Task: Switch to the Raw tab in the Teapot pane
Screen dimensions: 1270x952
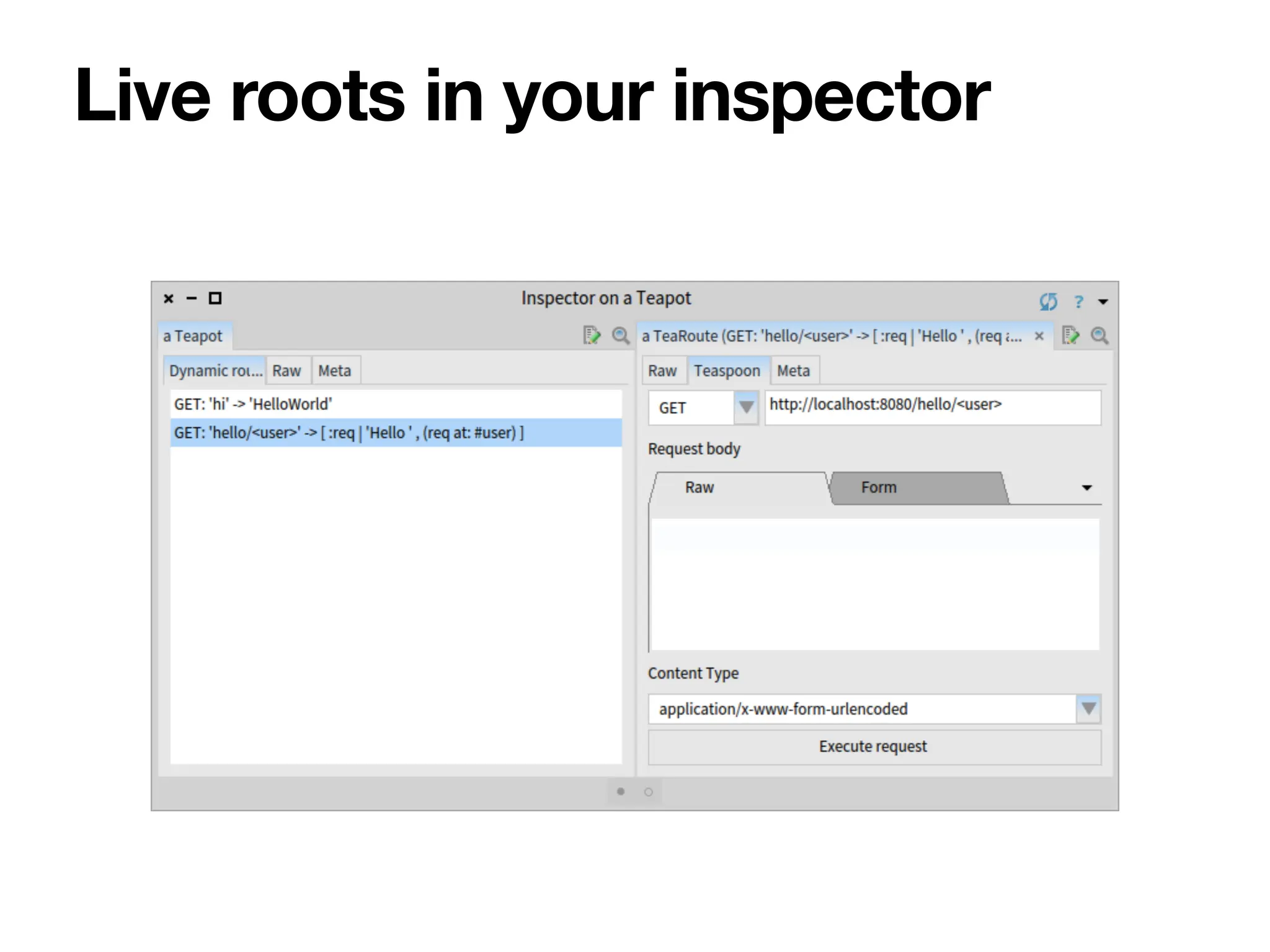Action: [x=287, y=371]
